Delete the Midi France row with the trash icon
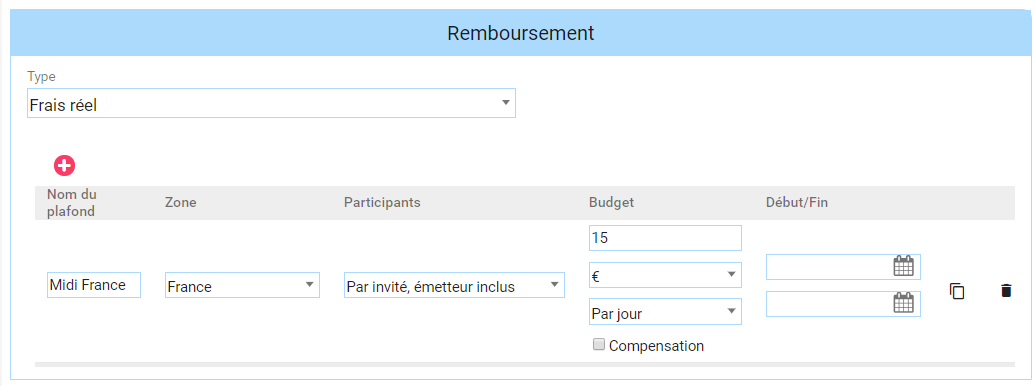 1006,291
